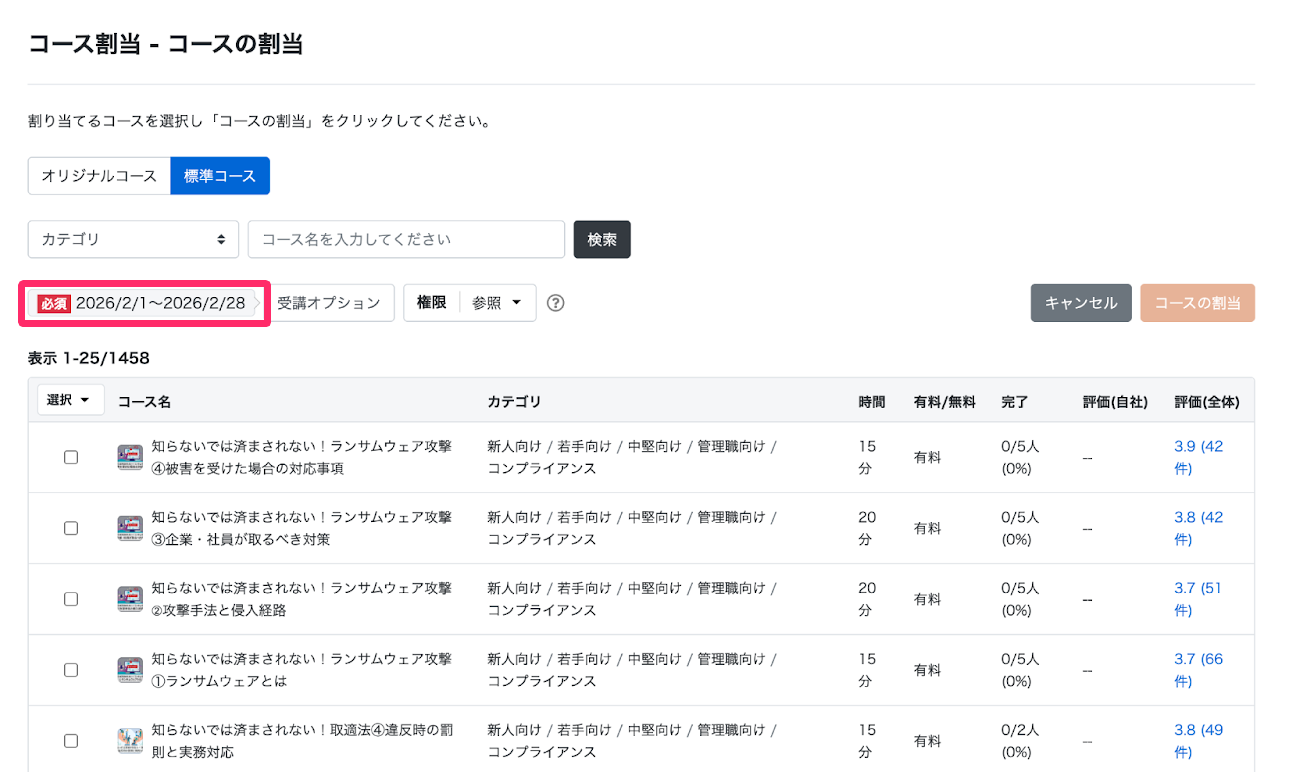This screenshot has height=772, width=1289.
Task: Click the 受講オプション button
Action: click(329, 303)
